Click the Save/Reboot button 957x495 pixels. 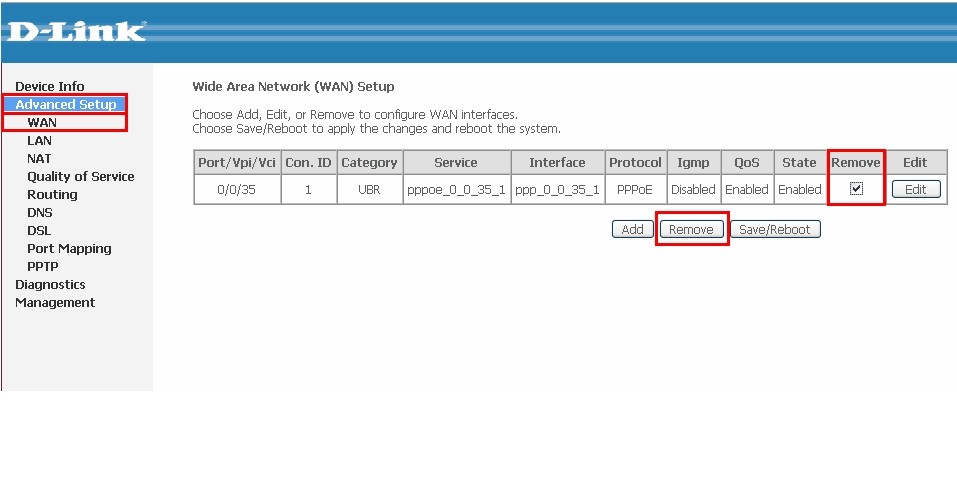click(x=775, y=230)
